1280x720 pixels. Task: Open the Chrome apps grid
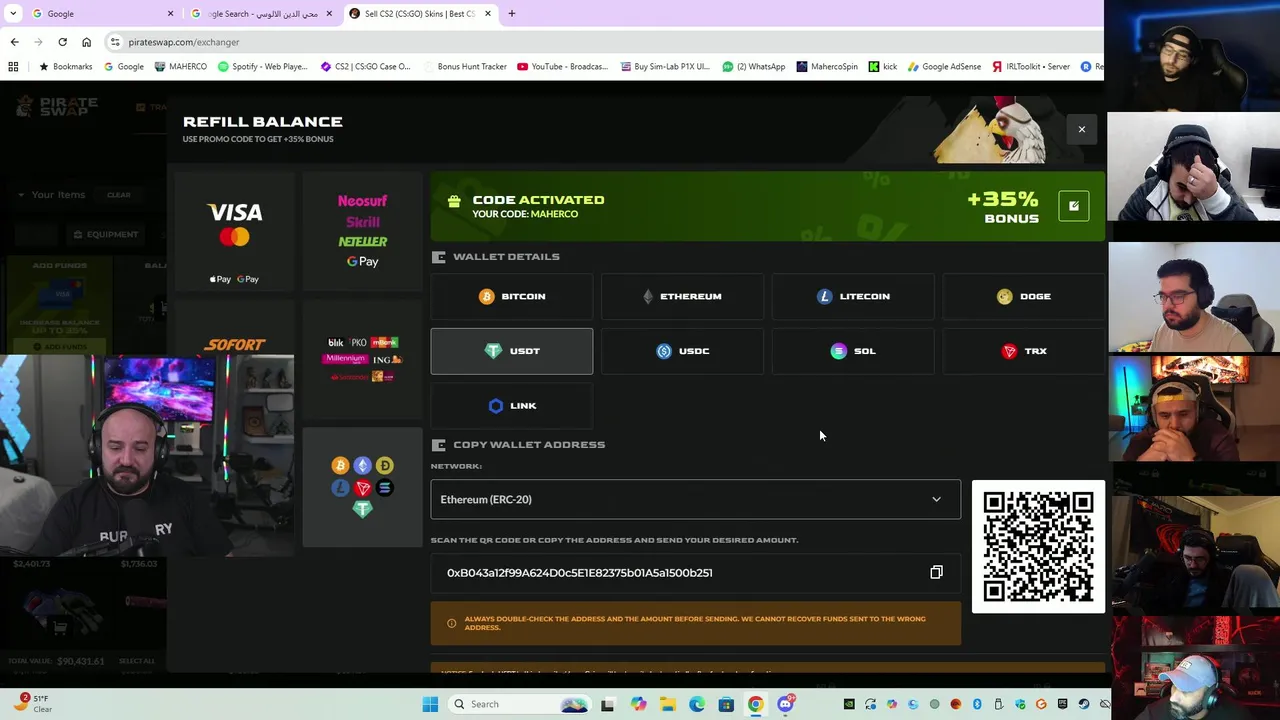[x=13, y=67]
